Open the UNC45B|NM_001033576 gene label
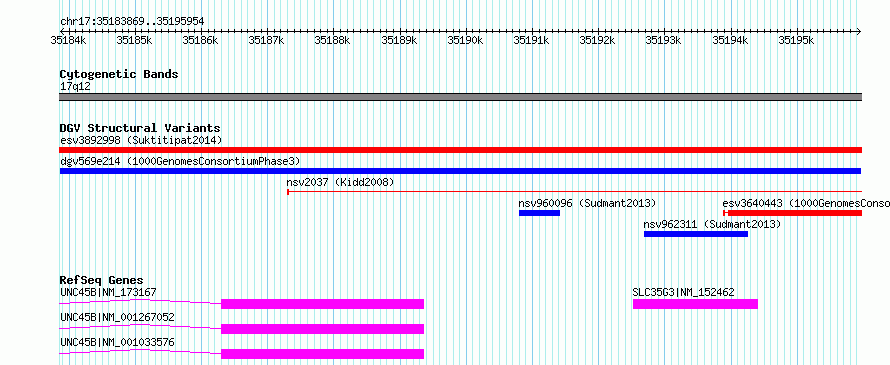The height and width of the screenshot is (365, 890). click(x=117, y=342)
